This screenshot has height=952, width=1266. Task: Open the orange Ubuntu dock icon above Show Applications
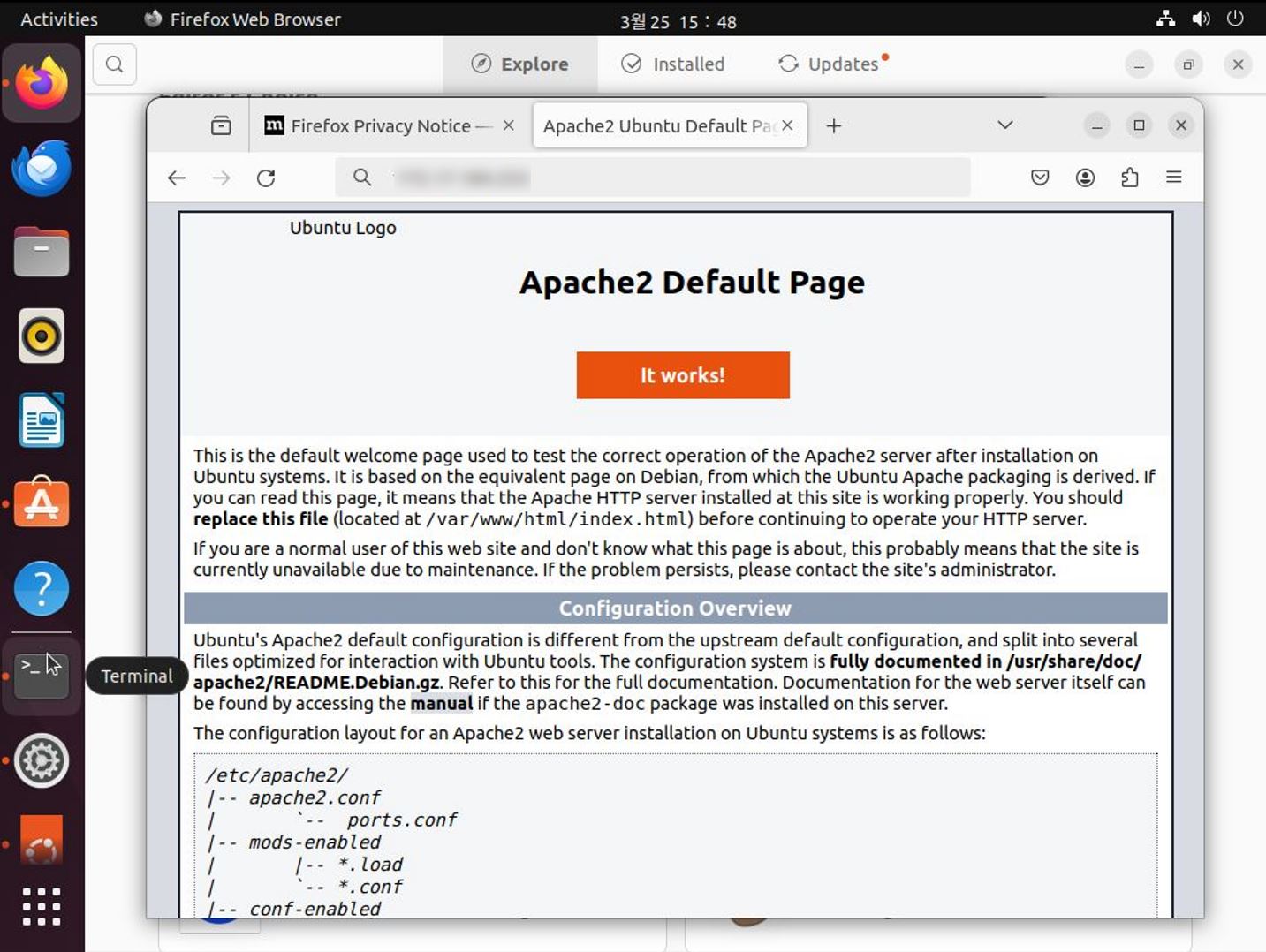[x=42, y=840]
